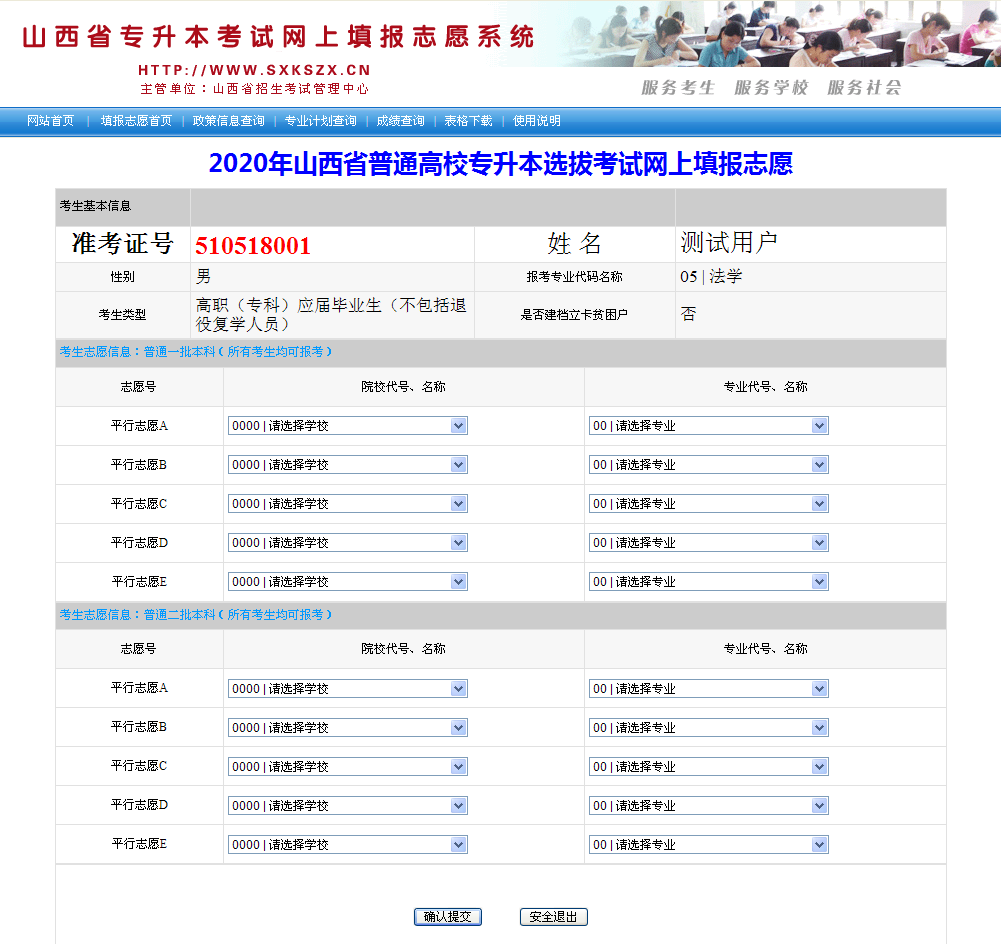Expand first-batch 平行志愿A school dropdown
The image size is (1001, 944).
[347, 426]
